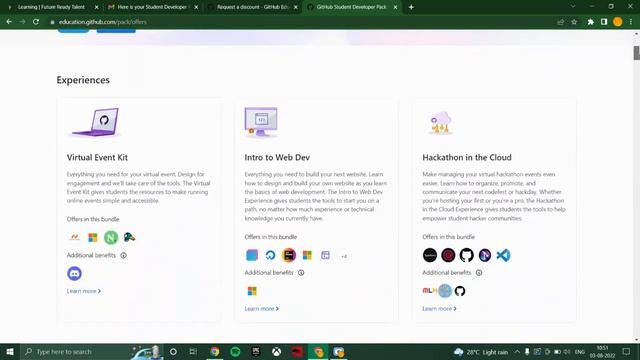Open the Learn more link under Virtual Event Kit
This screenshot has width=640, height=360.
(x=84, y=291)
